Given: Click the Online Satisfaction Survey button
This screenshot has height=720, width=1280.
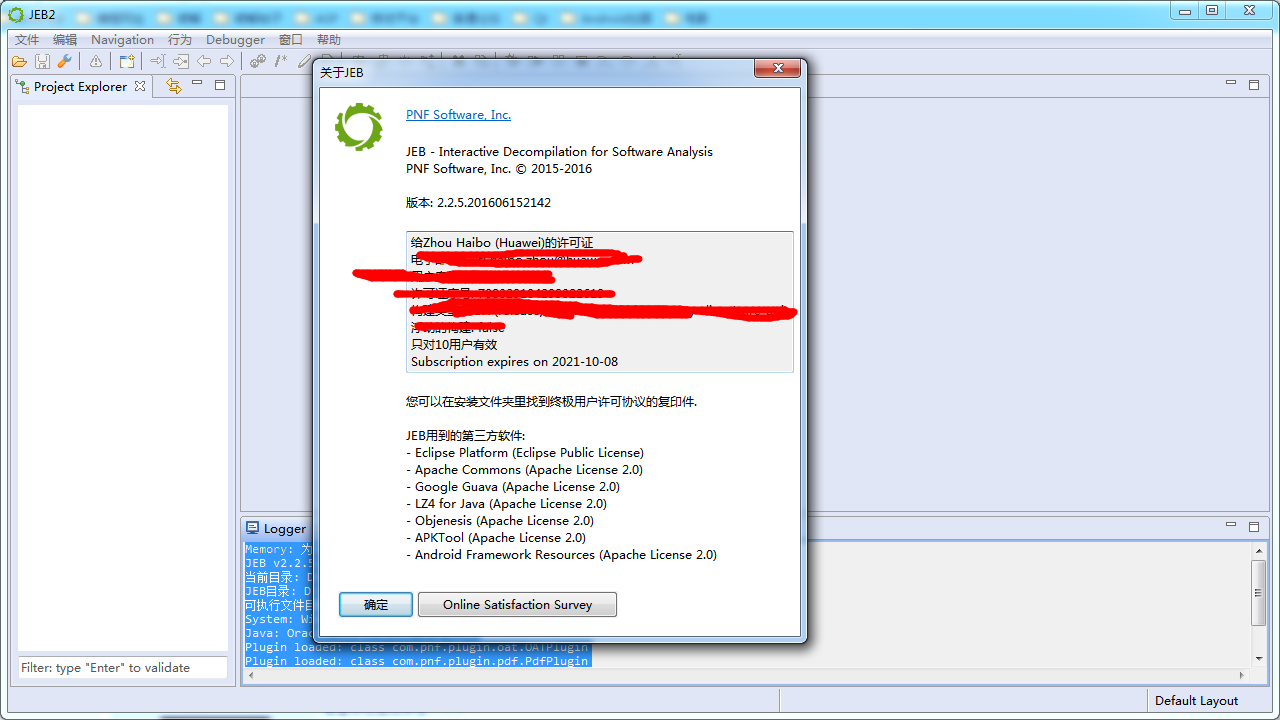Looking at the screenshot, I should point(517,604).
